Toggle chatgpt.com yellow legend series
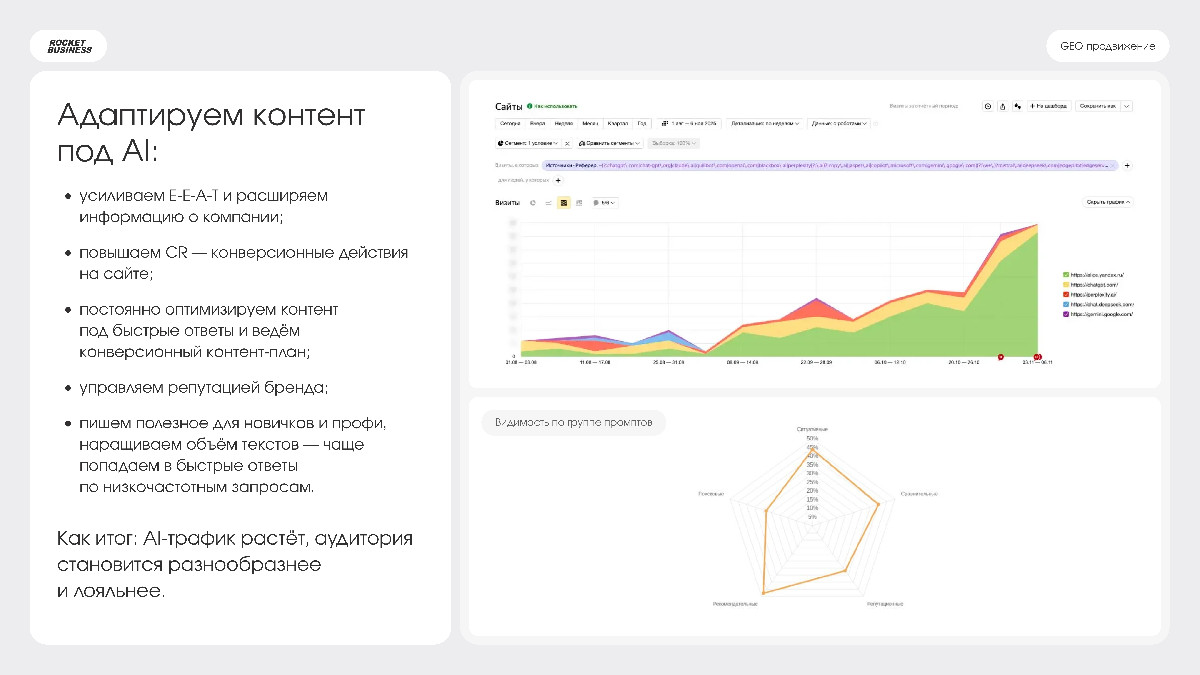This screenshot has height=675, width=1200. [1093, 284]
